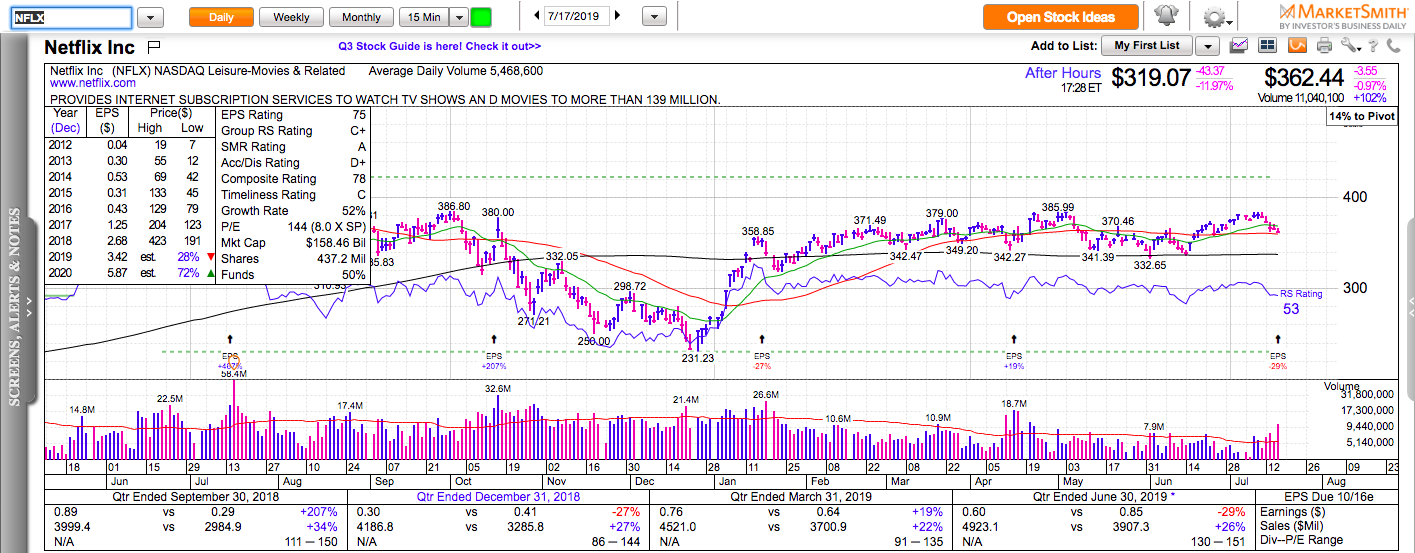
Task: Click the 58.4M volume peak label
Action: tap(232, 373)
